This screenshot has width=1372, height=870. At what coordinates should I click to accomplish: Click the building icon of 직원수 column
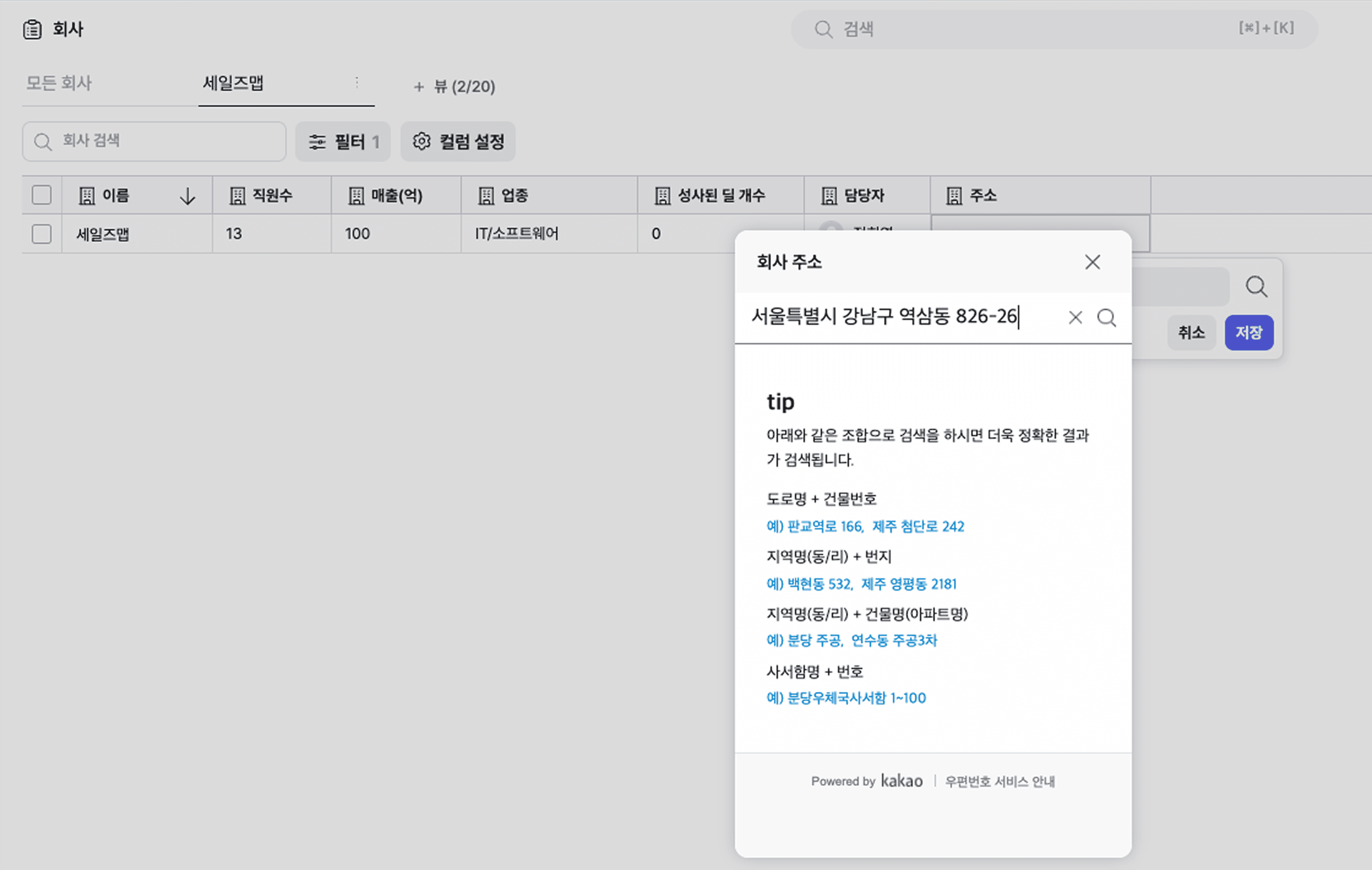click(237, 196)
